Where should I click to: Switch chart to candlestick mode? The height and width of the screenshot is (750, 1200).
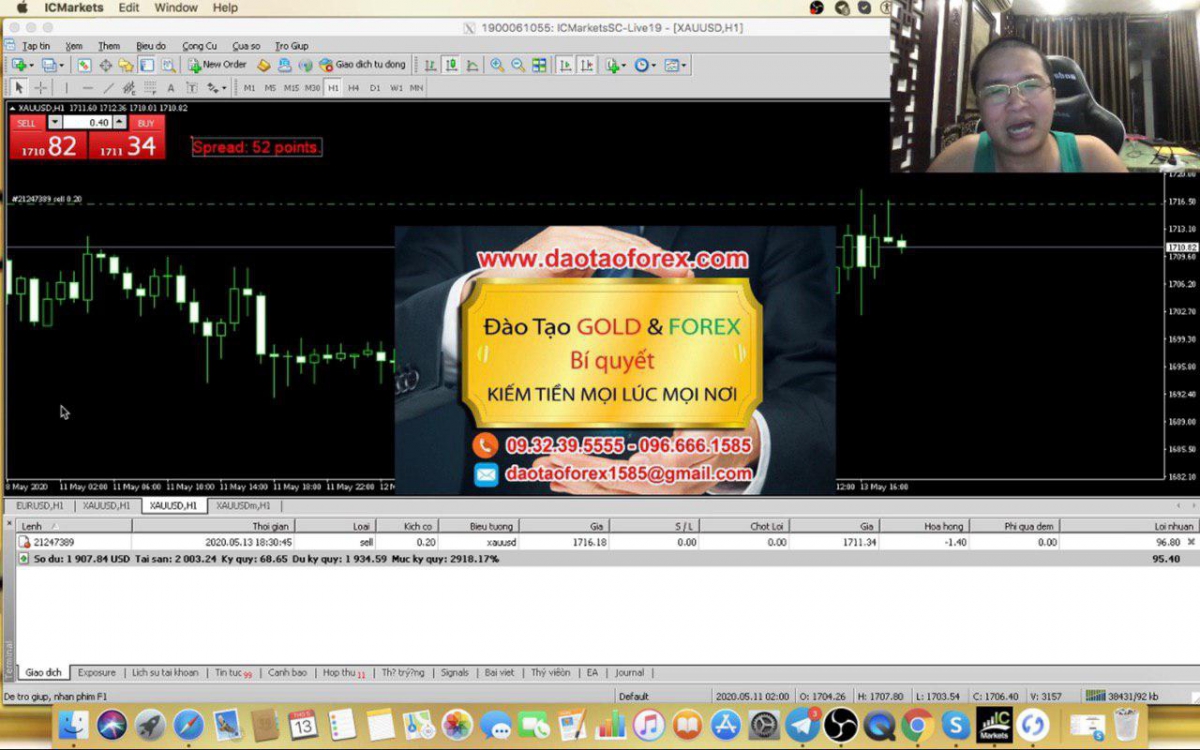coord(451,65)
